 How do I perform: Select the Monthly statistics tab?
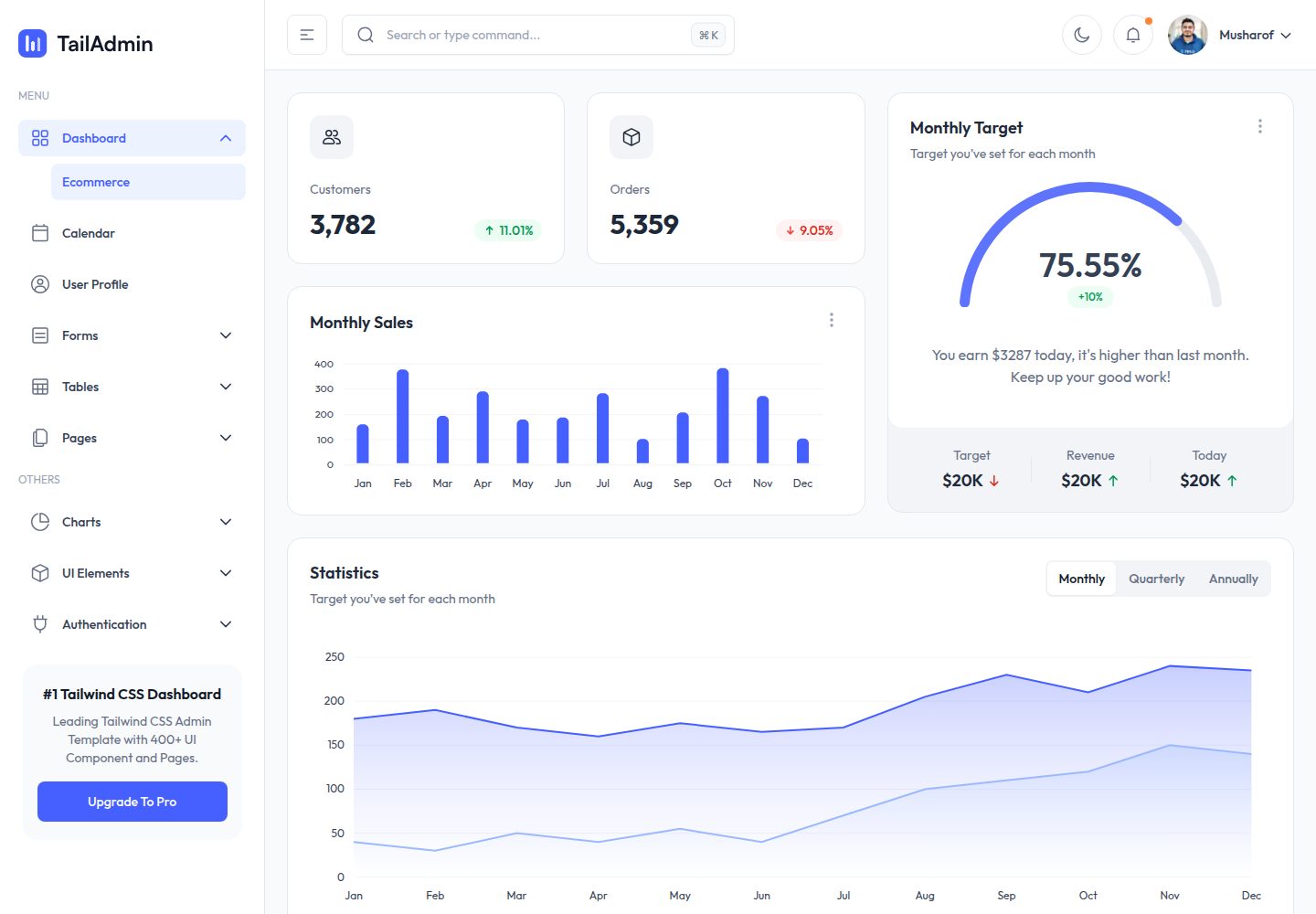tap(1082, 579)
